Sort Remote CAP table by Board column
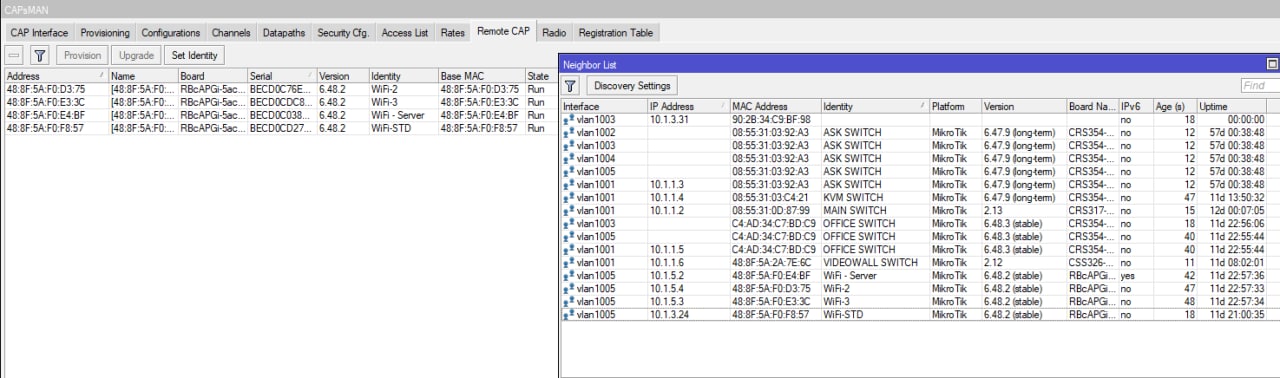This screenshot has height=378, width=1280. (x=212, y=76)
